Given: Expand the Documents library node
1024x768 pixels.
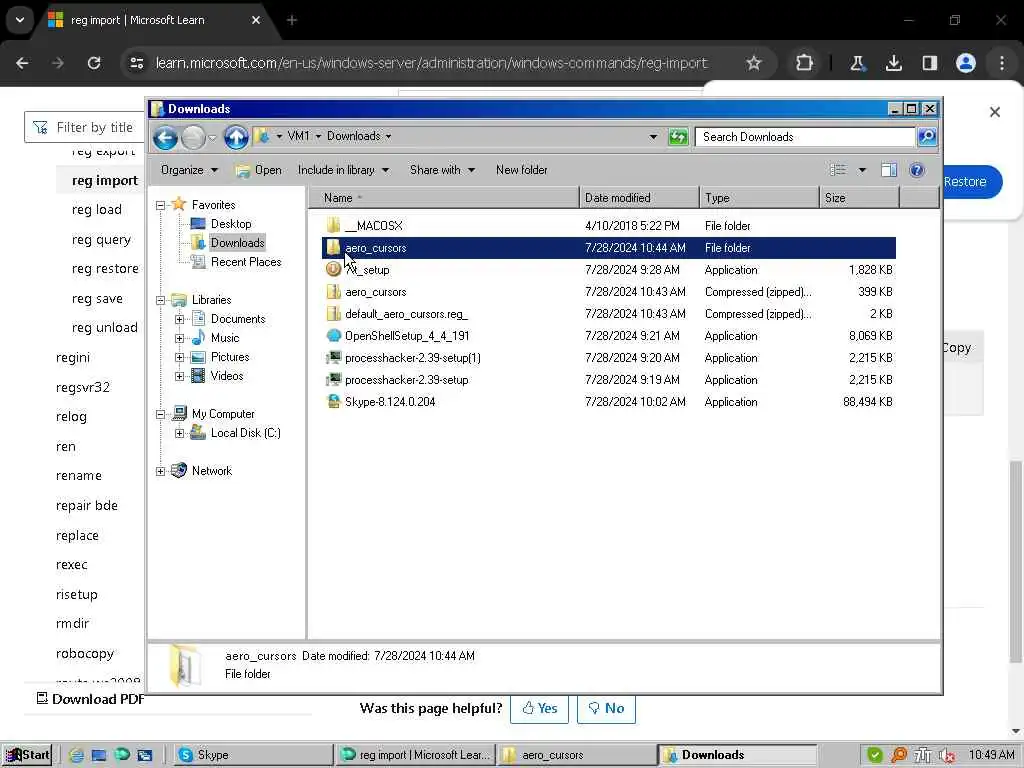Looking at the screenshot, I should (180, 319).
